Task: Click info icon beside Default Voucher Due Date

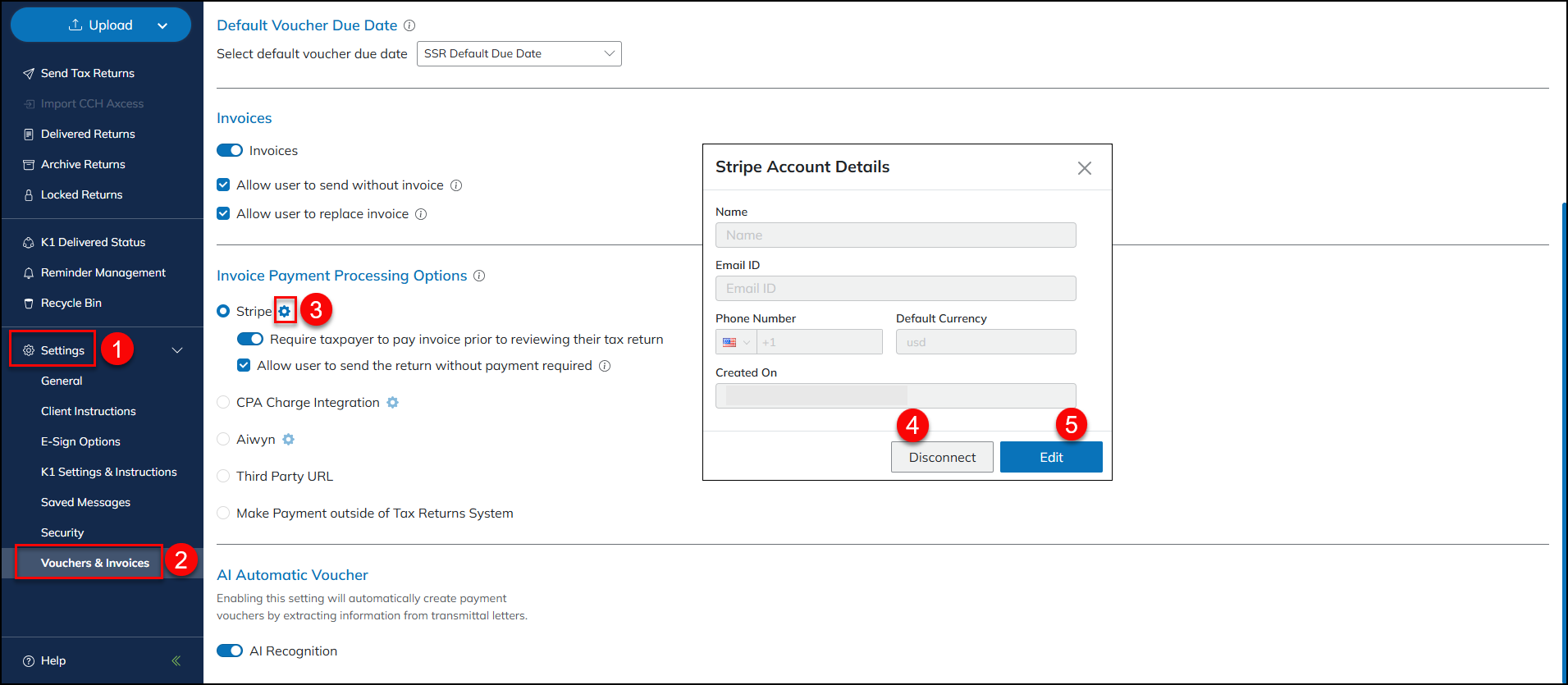Action: click(x=409, y=25)
